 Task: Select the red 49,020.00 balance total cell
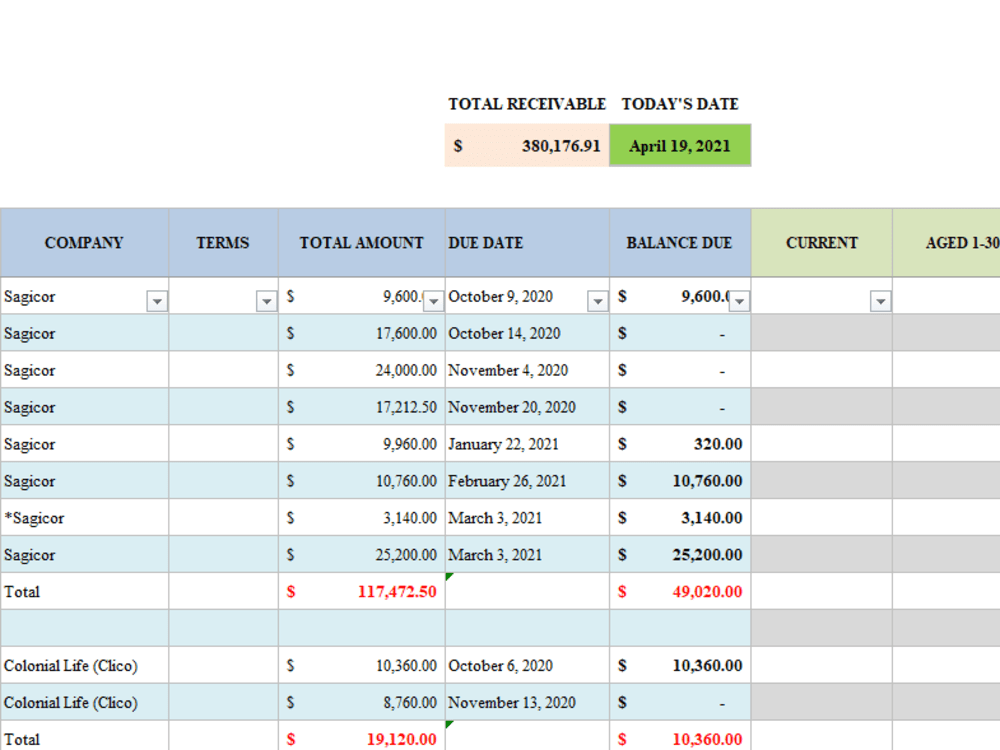tap(679, 591)
